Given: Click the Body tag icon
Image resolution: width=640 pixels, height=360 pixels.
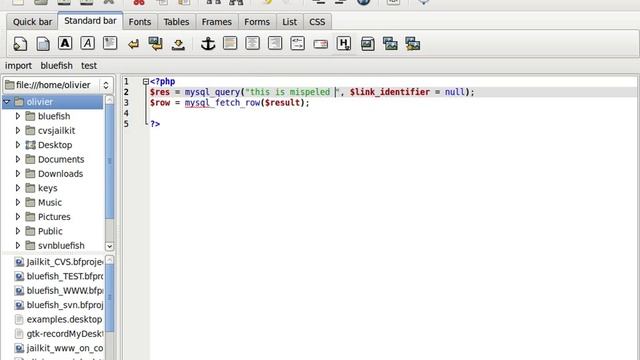Looking at the screenshot, I should pos(43,44).
